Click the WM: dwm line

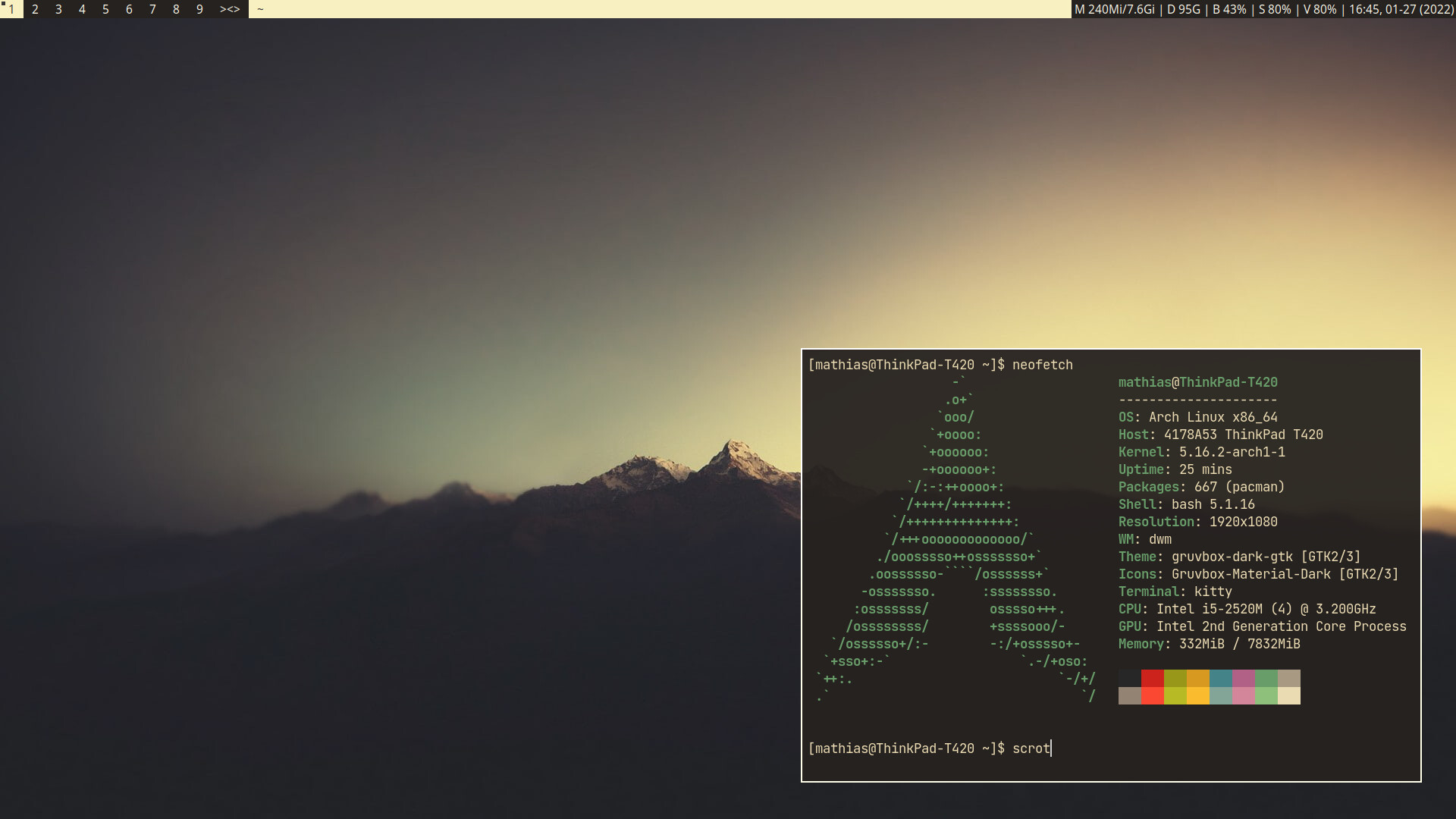1144,539
